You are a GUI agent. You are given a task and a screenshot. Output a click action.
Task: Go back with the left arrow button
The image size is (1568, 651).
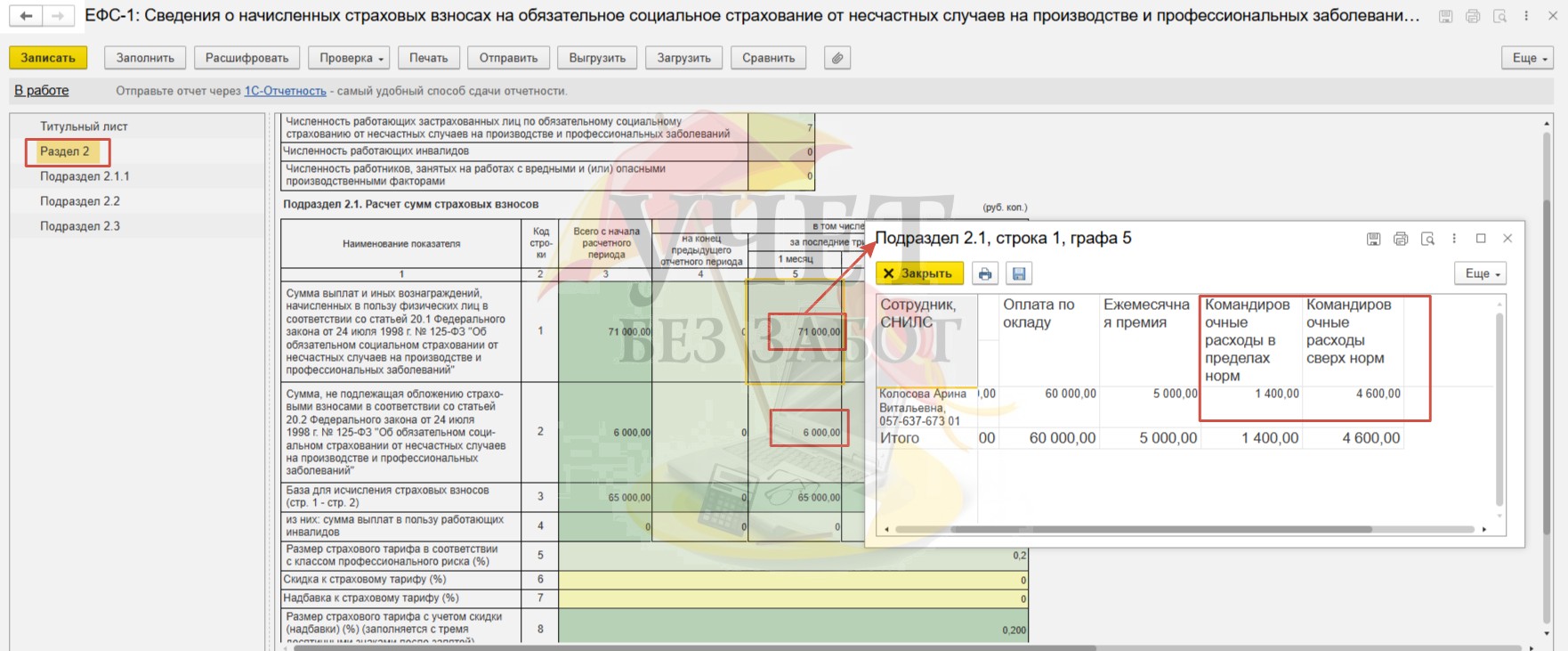(x=27, y=16)
